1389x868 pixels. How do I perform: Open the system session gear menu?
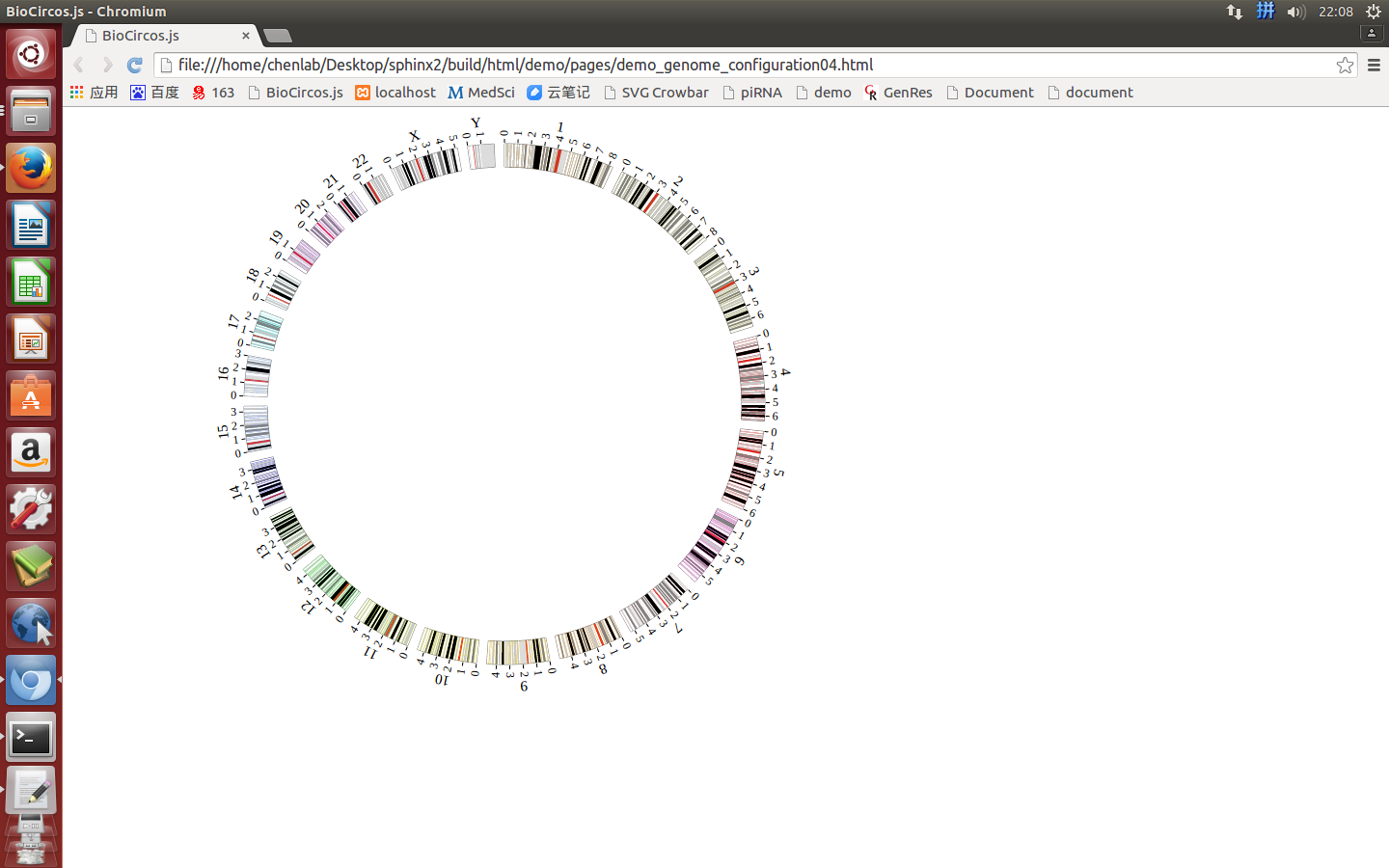tap(1374, 12)
